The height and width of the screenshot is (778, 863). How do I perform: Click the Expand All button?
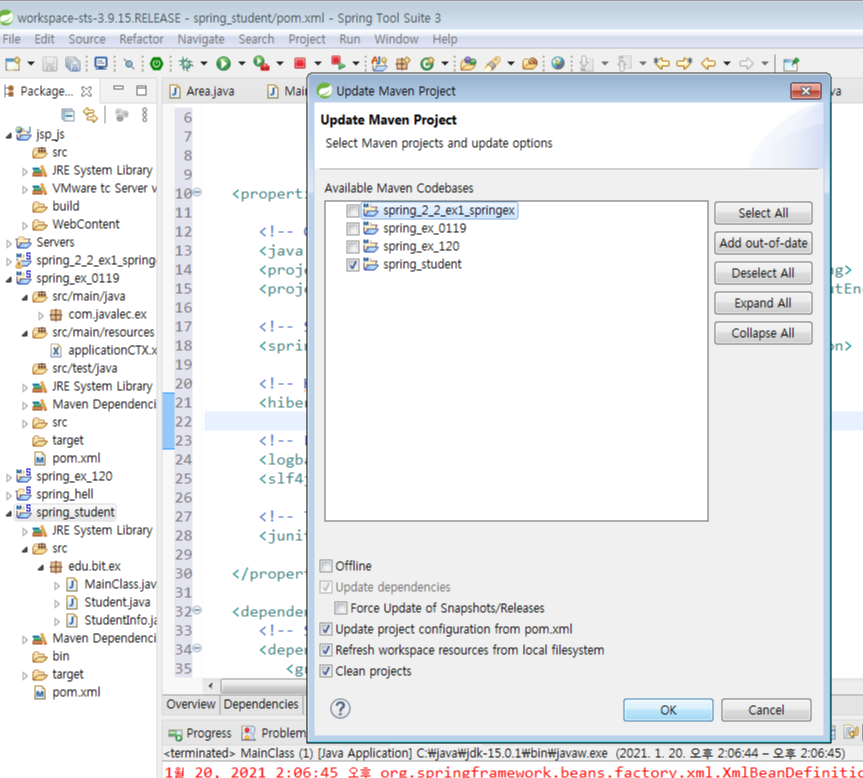click(763, 303)
